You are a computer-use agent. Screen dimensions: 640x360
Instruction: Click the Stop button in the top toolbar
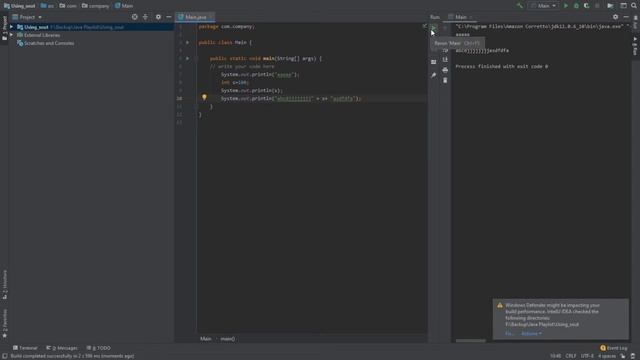pyautogui.click(x=597, y=6)
